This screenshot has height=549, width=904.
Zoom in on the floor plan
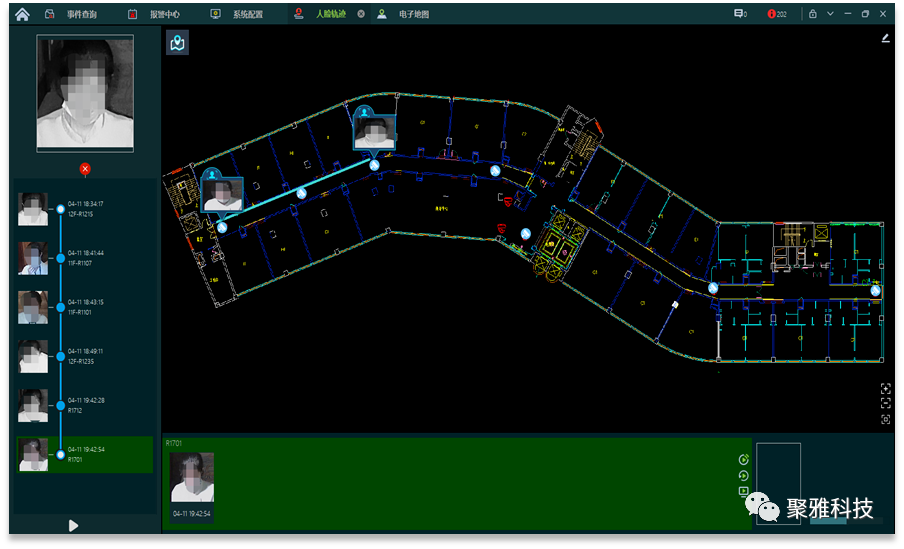tap(885, 388)
